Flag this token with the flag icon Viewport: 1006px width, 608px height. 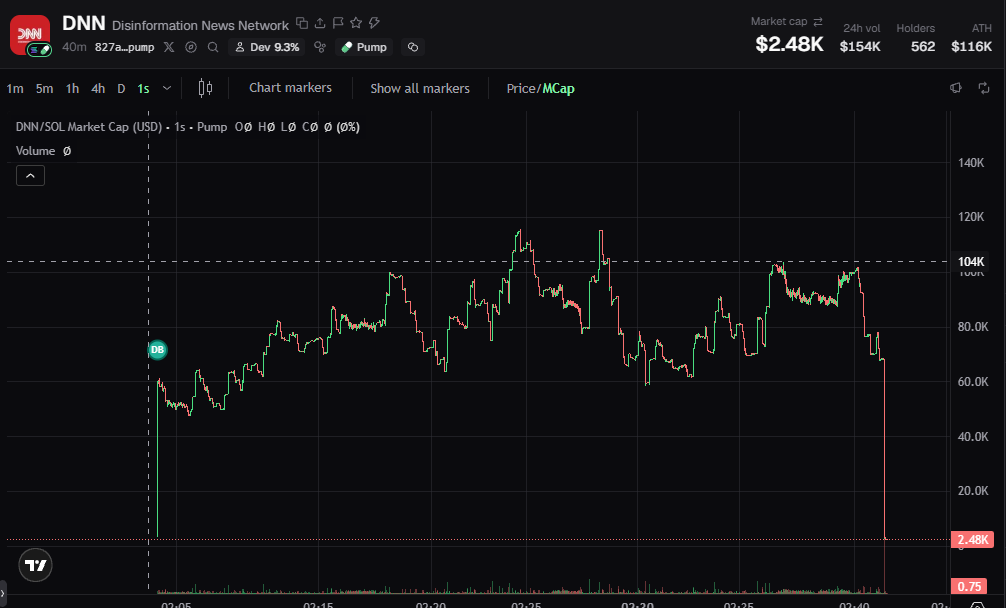[338, 23]
